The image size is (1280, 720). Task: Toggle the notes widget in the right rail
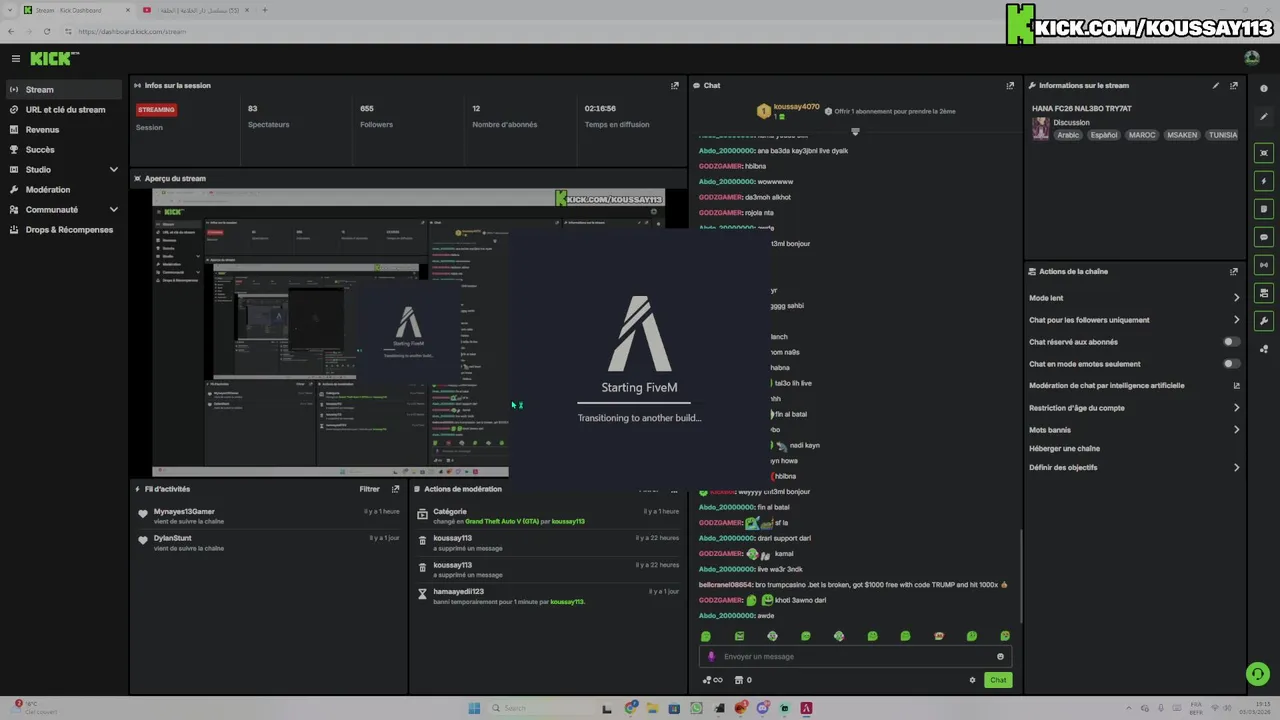pos(1264,209)
